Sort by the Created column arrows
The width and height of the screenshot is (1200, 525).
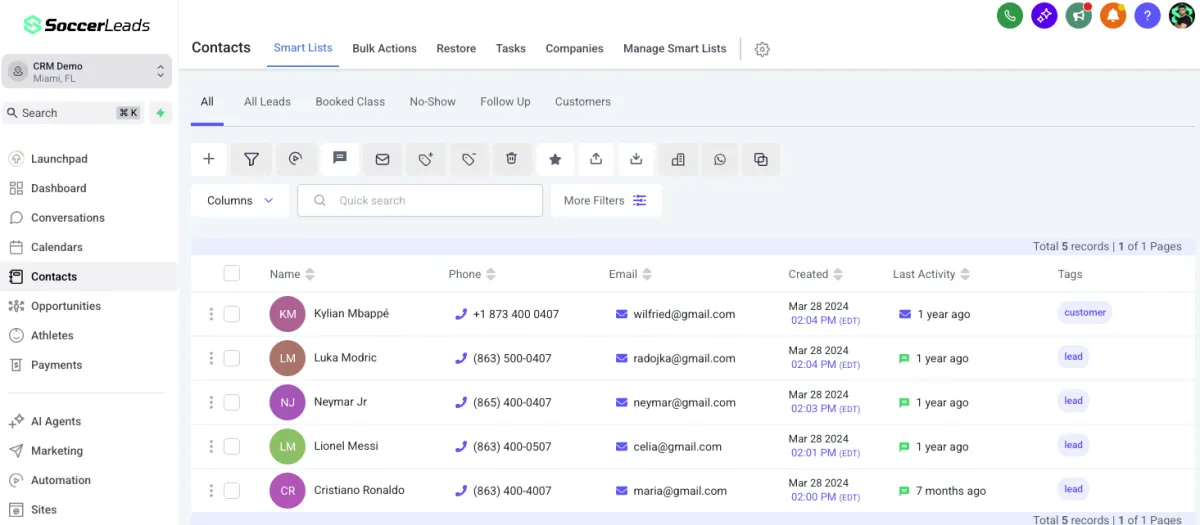[x=838, y=274]
